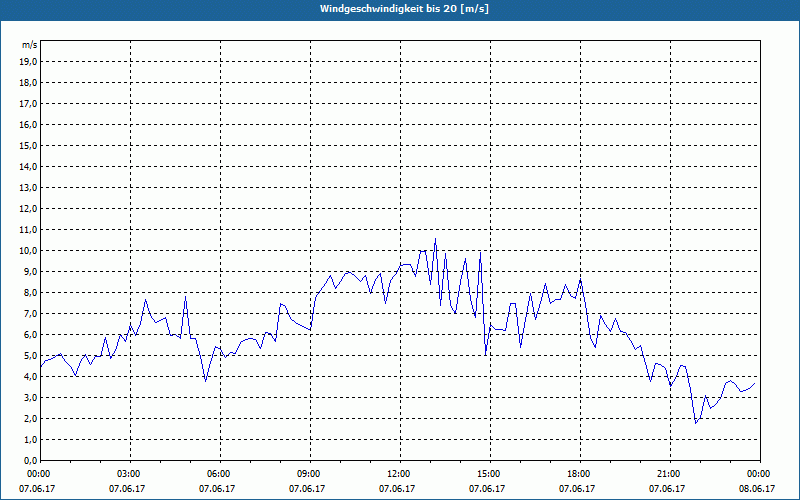800x500 pixels.
Task: Pick the "6,0" y-axis value
Action: click(x=30, y=335)
